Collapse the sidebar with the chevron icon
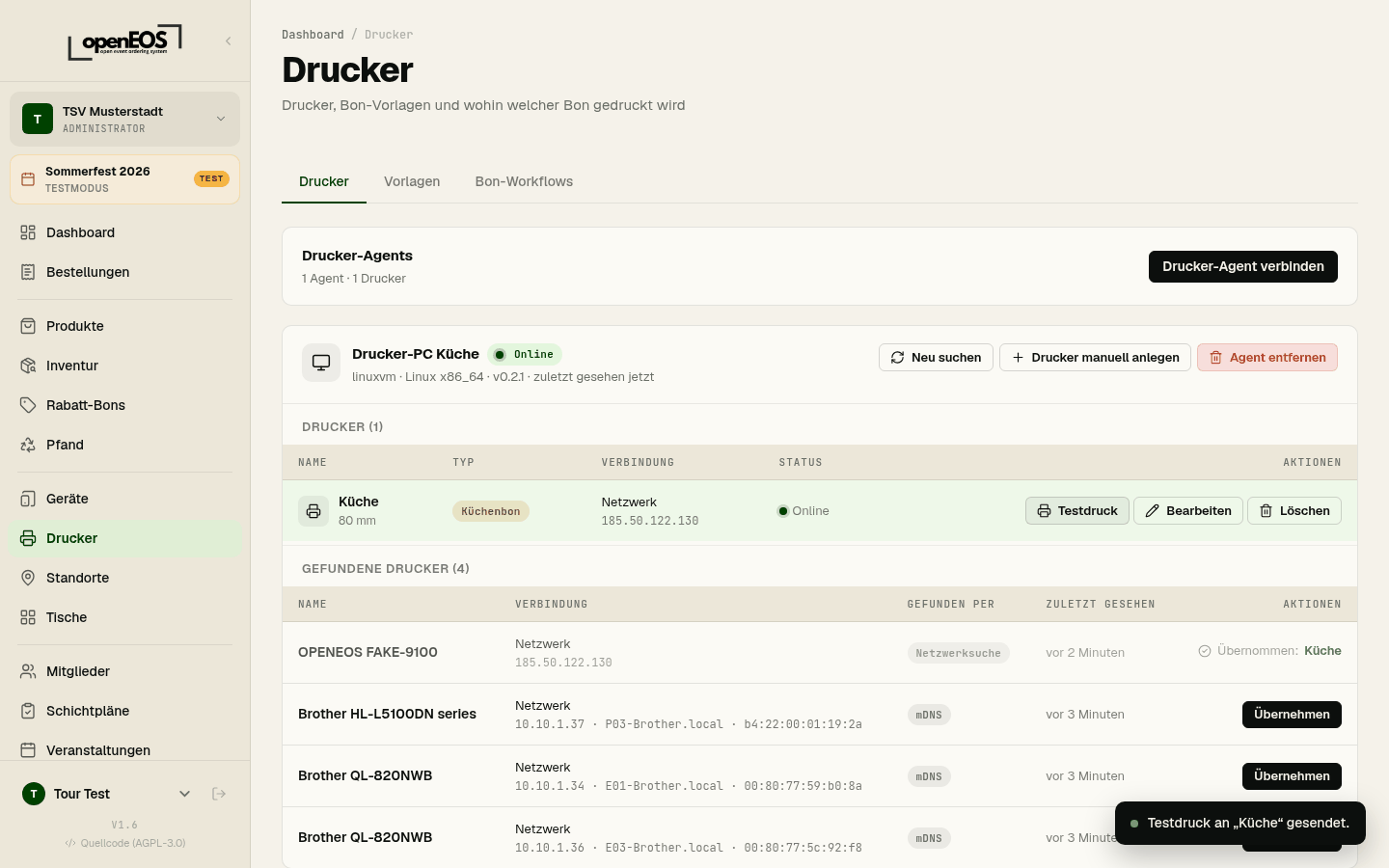The image size is (1389, 868). (229, 41)
